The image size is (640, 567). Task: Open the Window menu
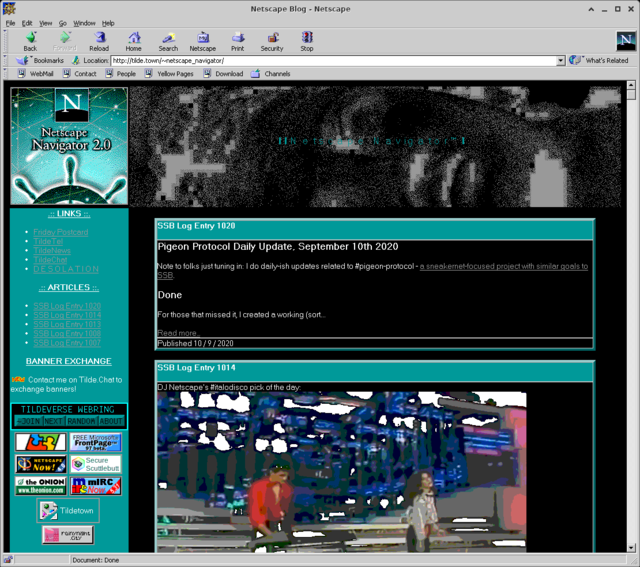(x=84, y=23)
